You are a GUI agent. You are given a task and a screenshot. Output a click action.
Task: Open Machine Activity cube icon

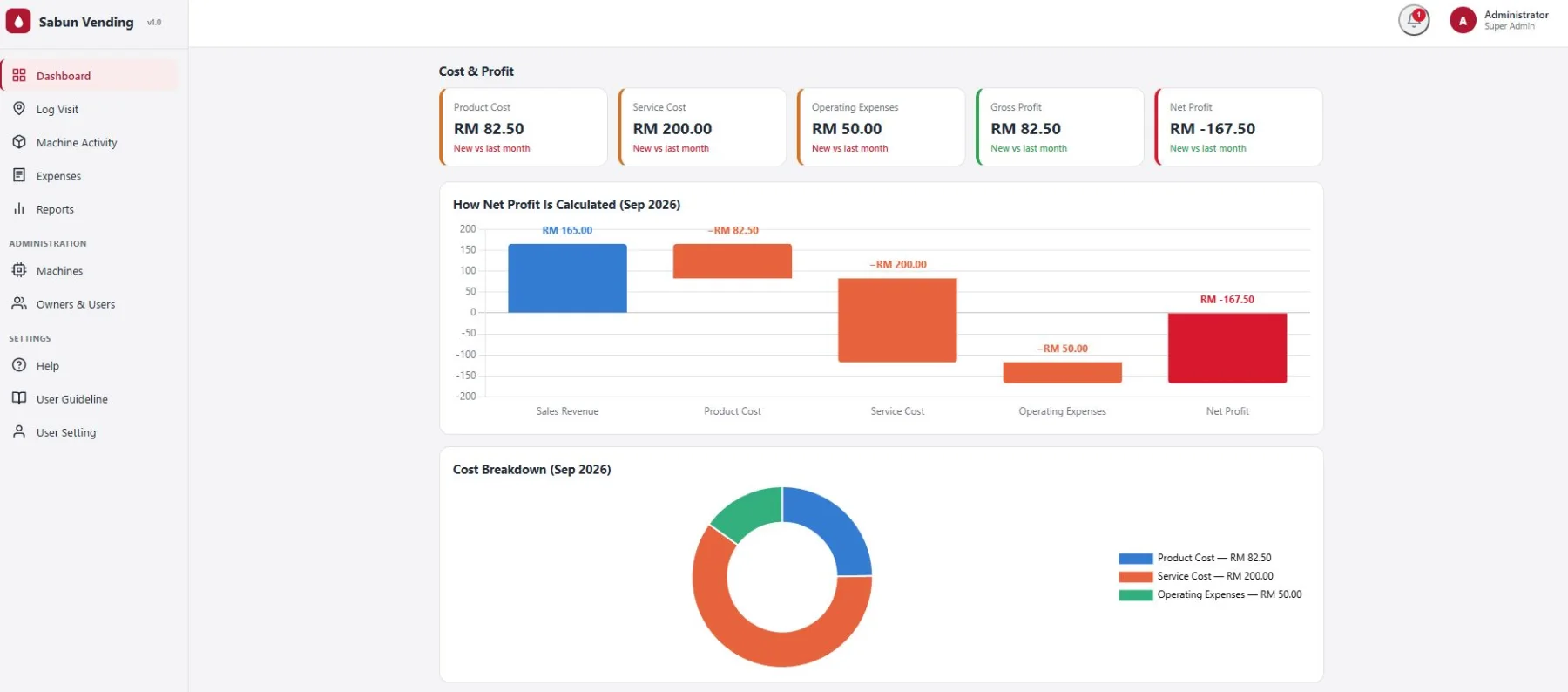(x=19, y=142)
